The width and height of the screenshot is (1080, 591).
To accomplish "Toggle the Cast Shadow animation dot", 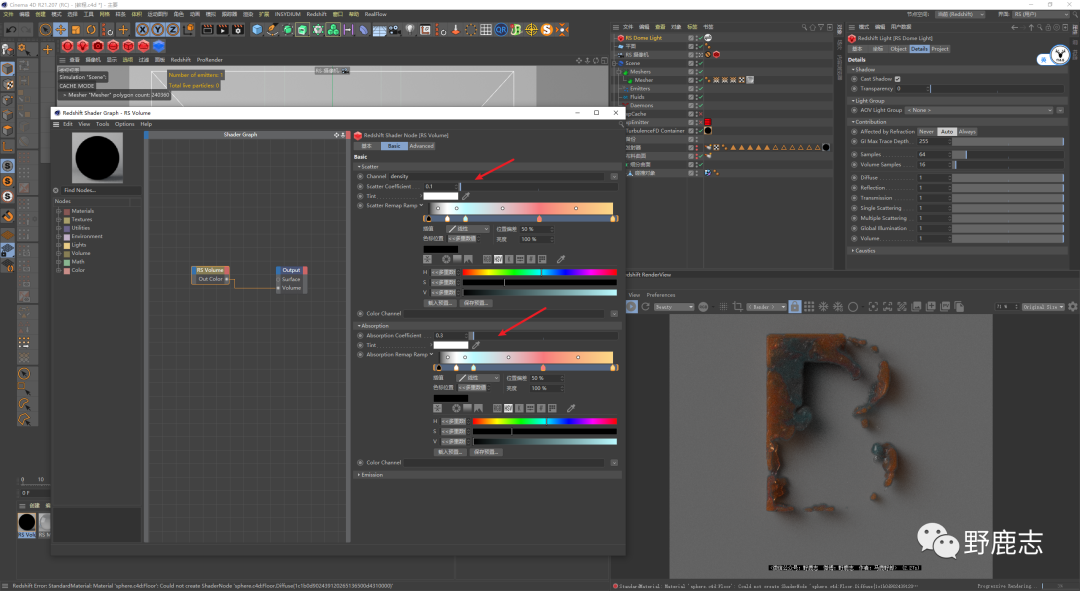I will click(855, 79).
